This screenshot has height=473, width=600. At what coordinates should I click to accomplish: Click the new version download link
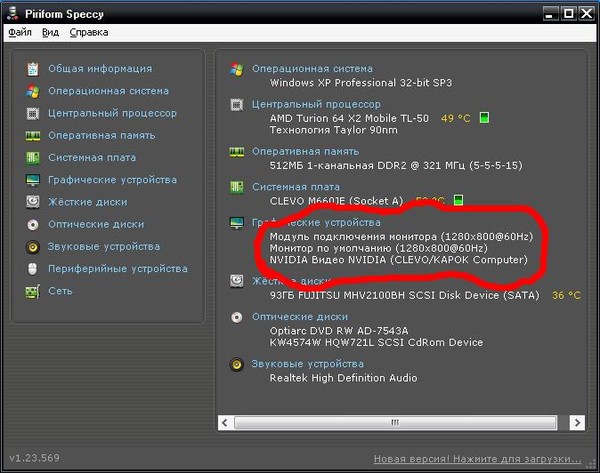click(x=478, y=459)
